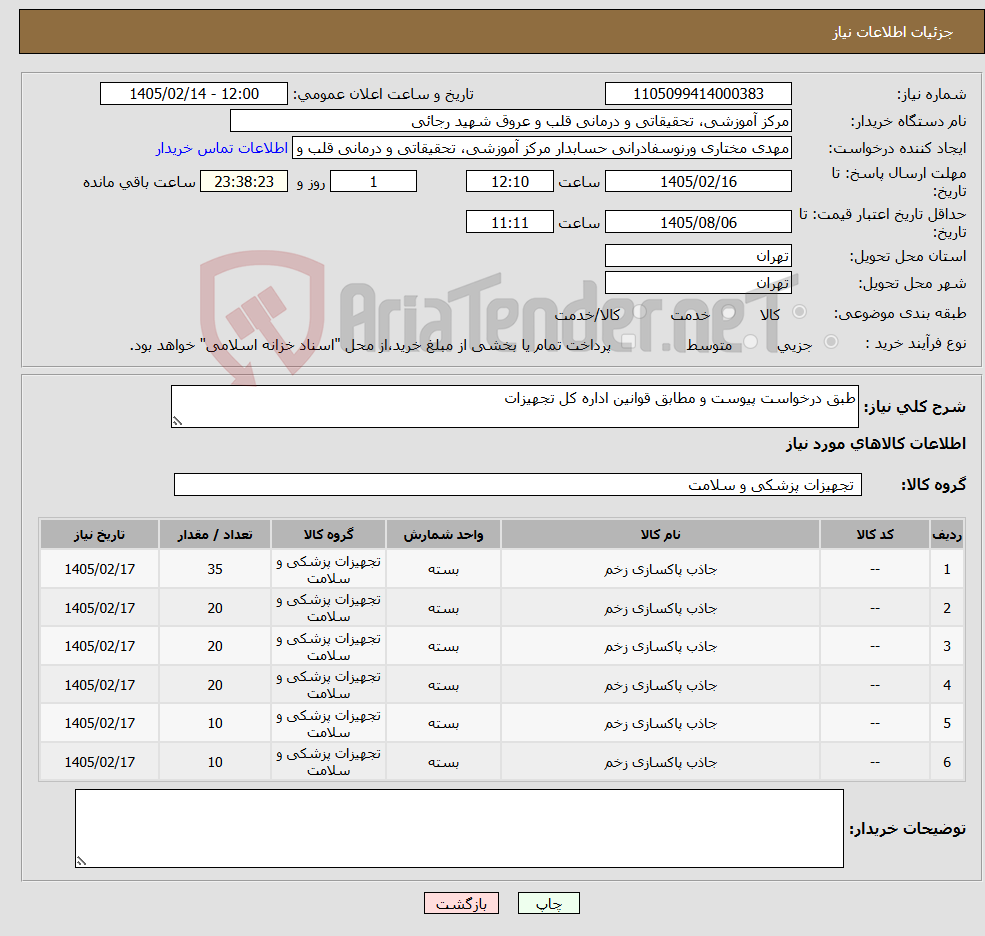Click the buyer organization name field
The height and width of the screenshot is (936, 985).
[510, 121]
